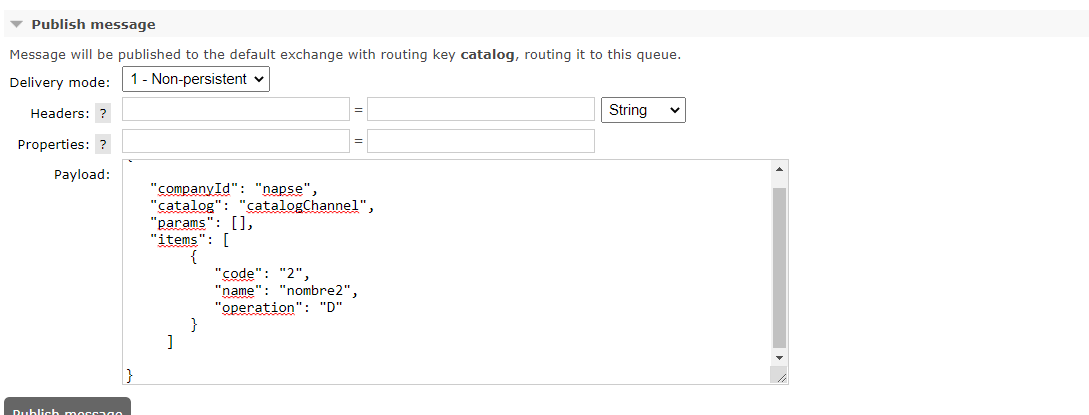Click the Publish message button
Screen dimensions: 1089x415
(x=67, y=409)
